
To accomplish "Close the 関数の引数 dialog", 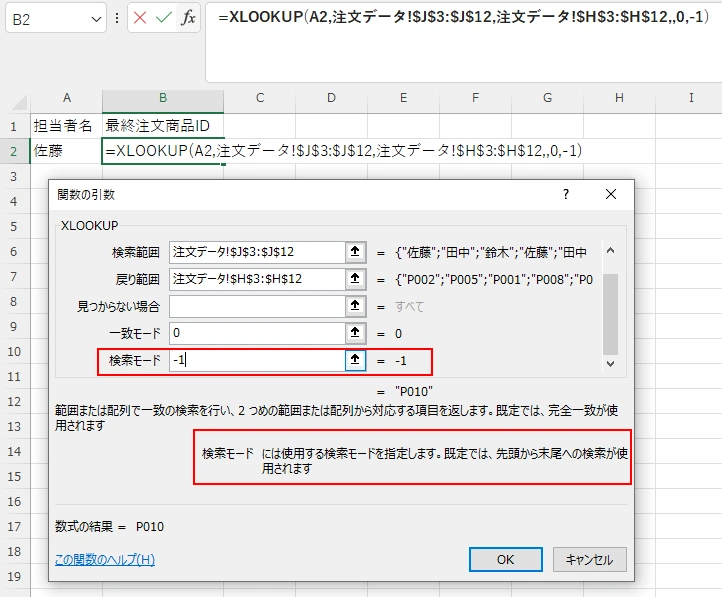I will click(611, 194).
